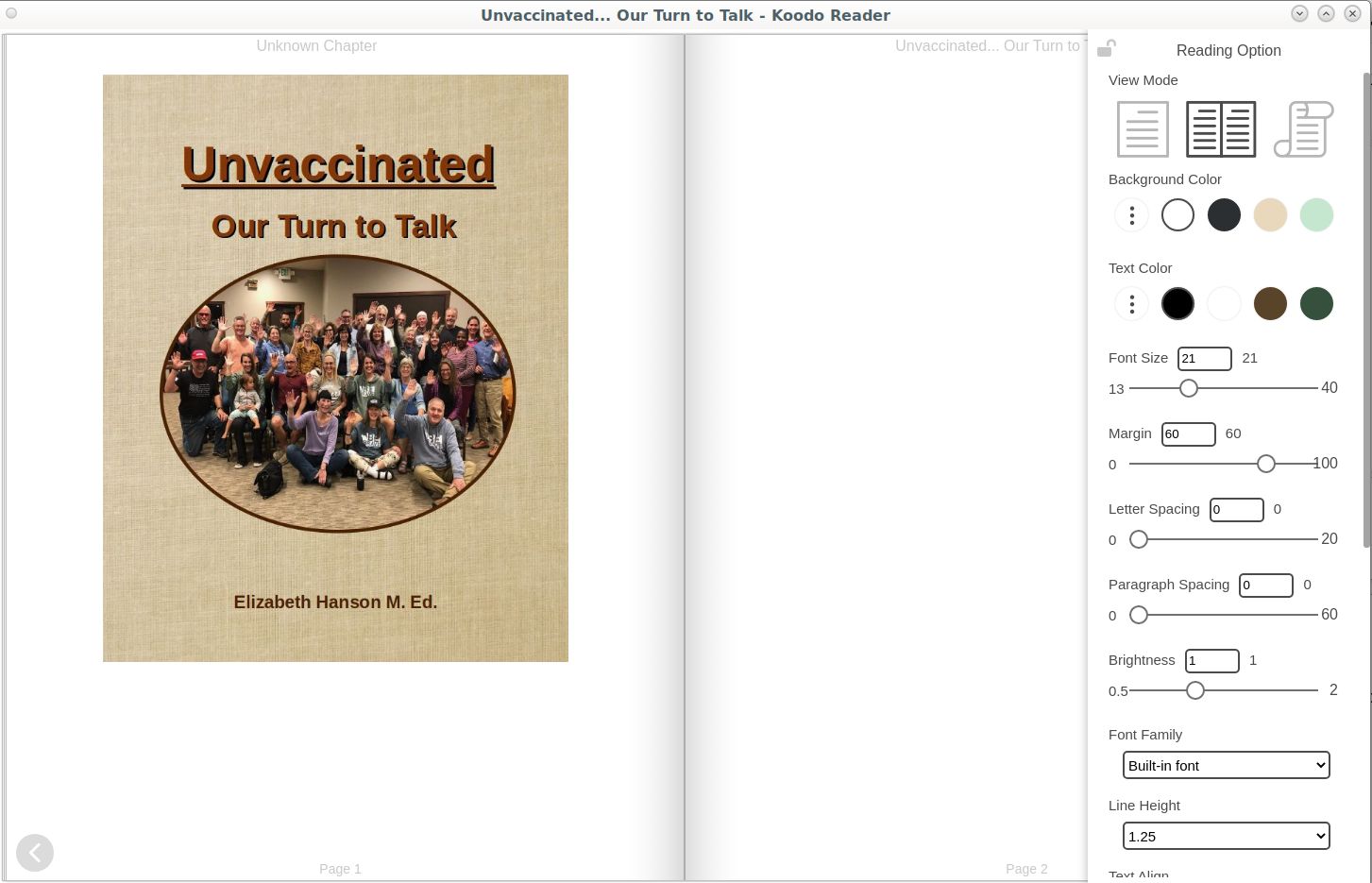Go to previous page using left arrow
The image size is (1372, 883).
tap(35, 853)
